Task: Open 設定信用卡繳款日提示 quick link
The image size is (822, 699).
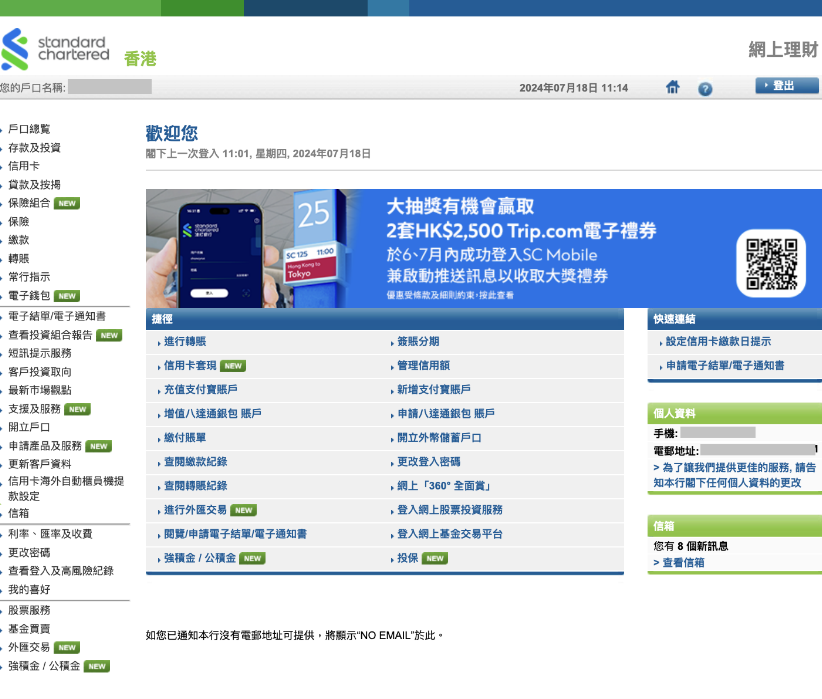Action: (x=718, y=342)
